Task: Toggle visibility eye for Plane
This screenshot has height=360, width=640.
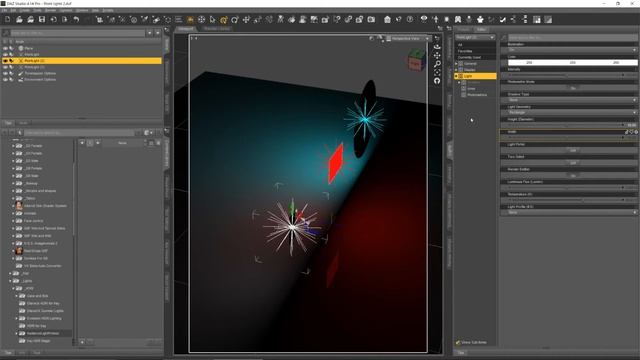Action: (5, 48)
